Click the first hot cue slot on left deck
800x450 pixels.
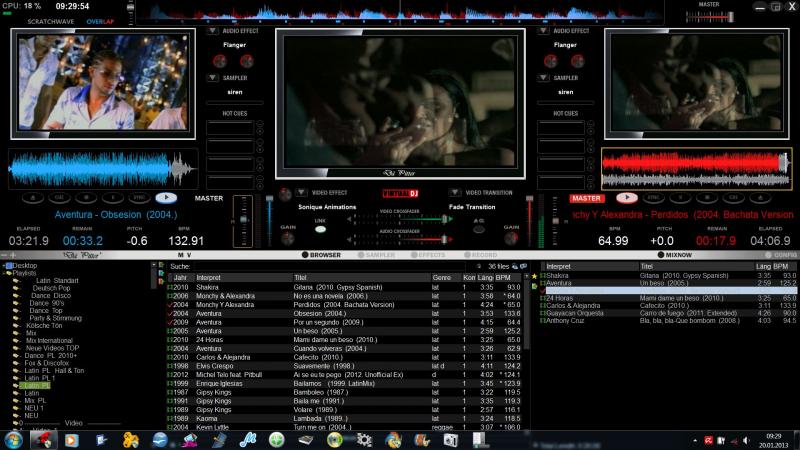pyautogui.click(x=230, y=128)
